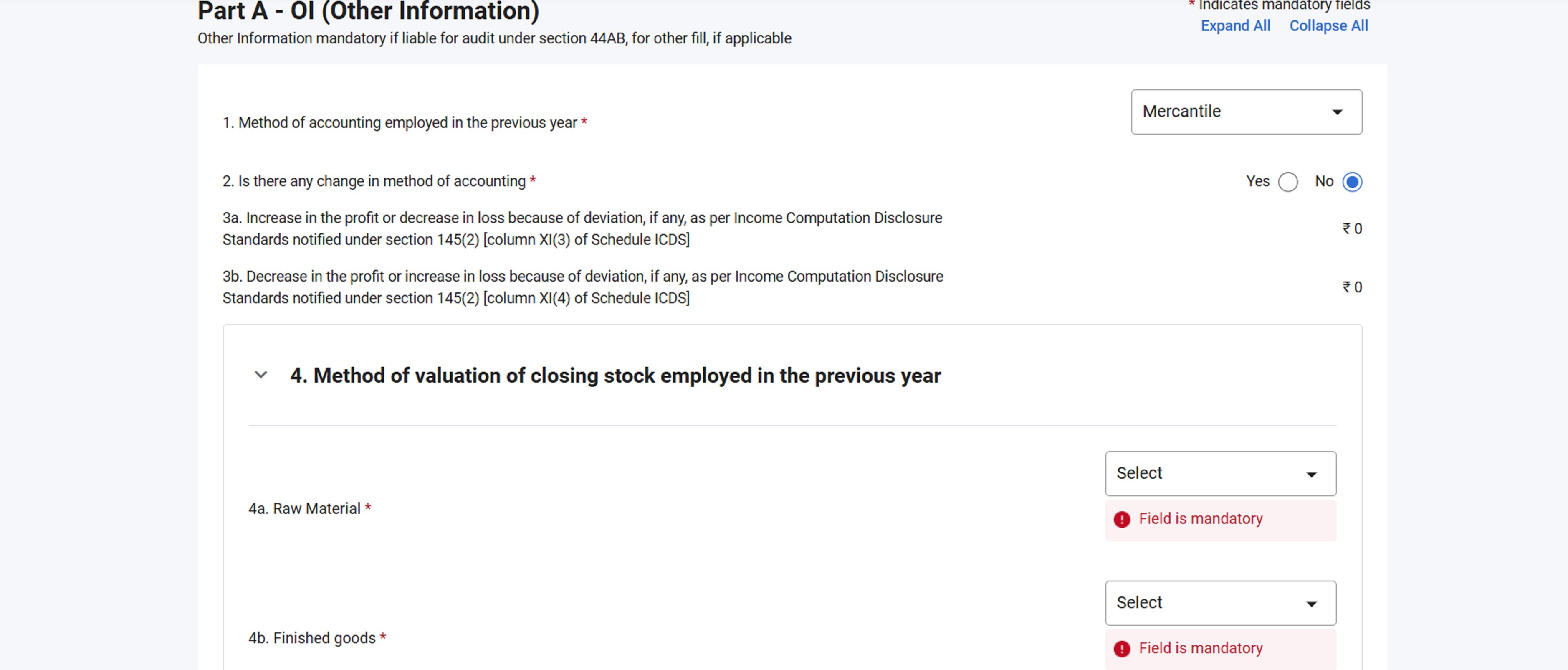The image size is (1568, 670).
Task: Select No for change in accounting method
Action: (x=1352, y=182)
